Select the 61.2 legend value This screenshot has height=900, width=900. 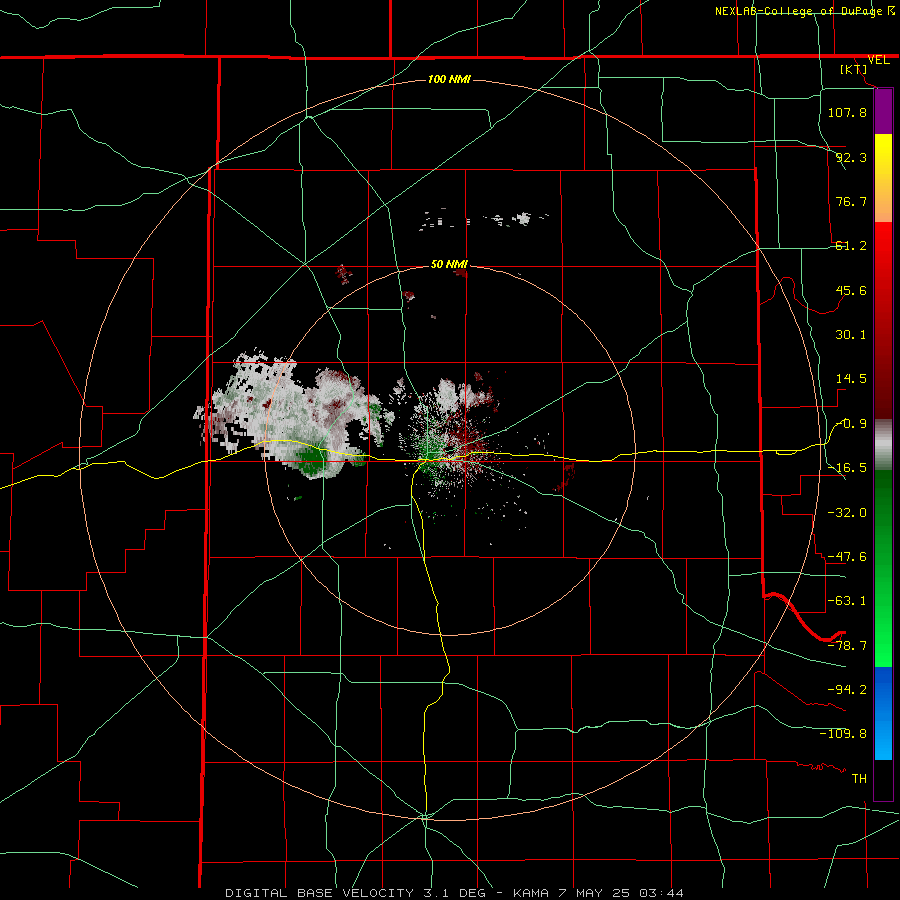[x=851, y=246]
